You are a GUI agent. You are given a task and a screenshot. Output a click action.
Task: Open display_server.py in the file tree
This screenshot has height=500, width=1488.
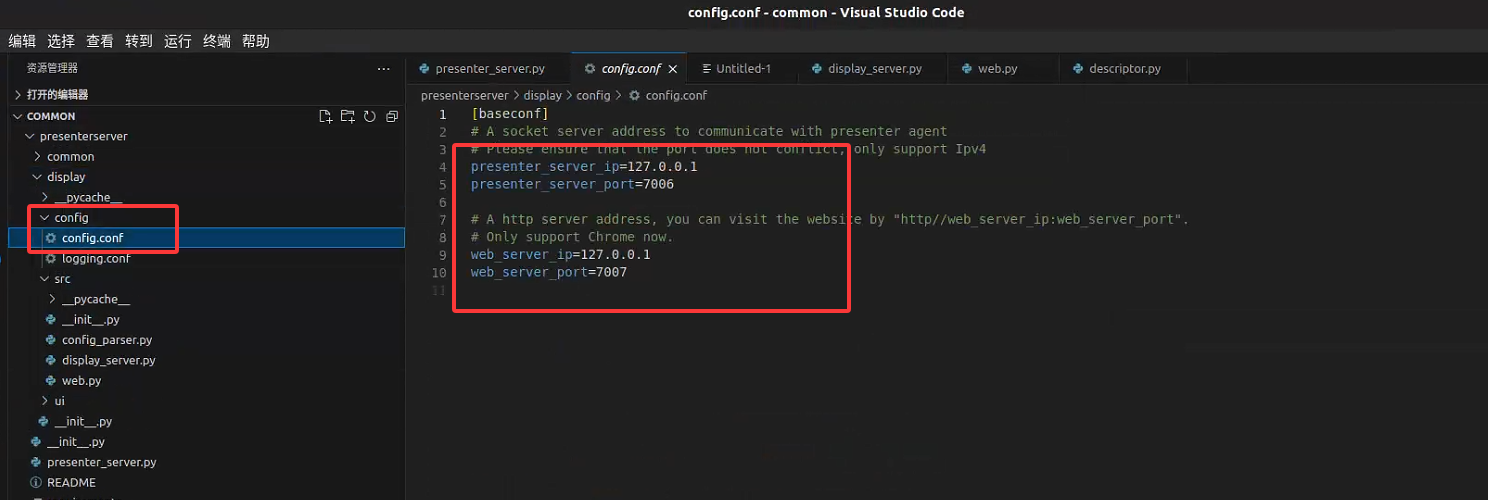click(206, 360)
